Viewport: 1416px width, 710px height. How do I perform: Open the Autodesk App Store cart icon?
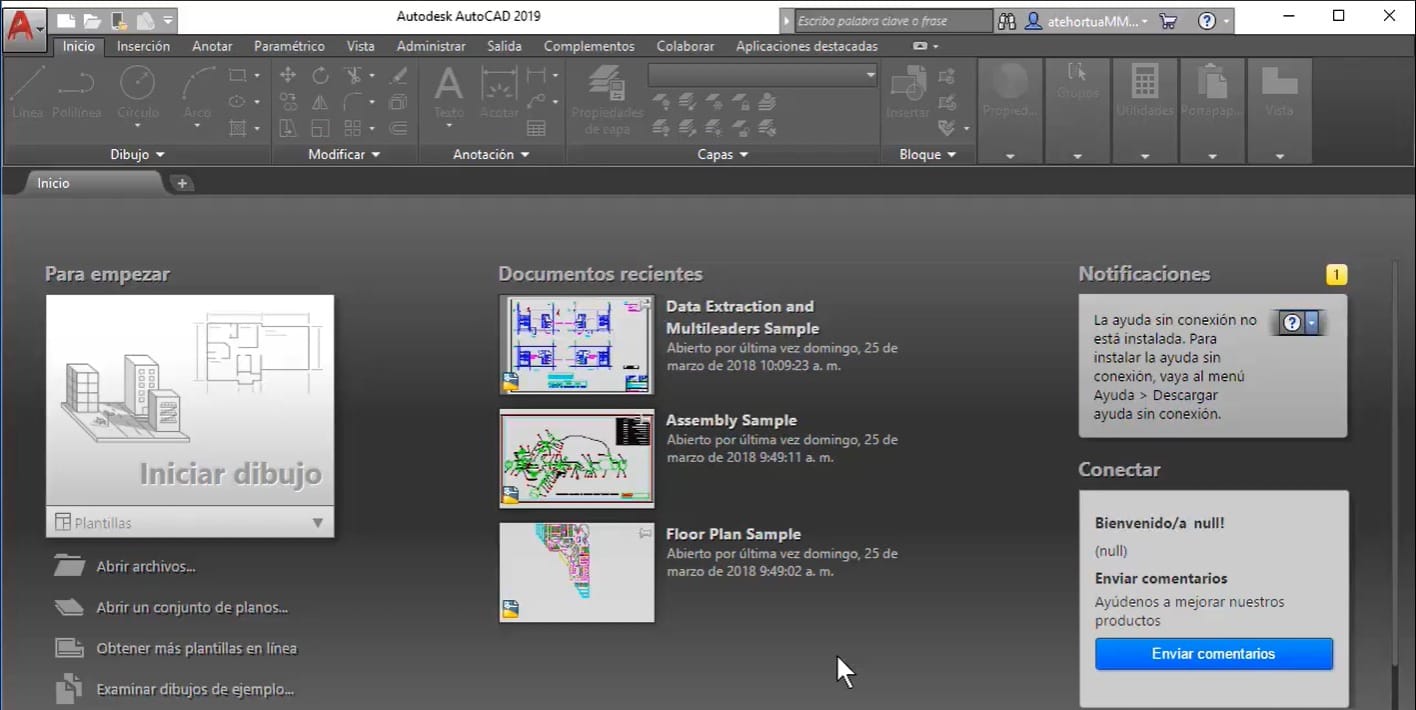[x=1168, y=20]
